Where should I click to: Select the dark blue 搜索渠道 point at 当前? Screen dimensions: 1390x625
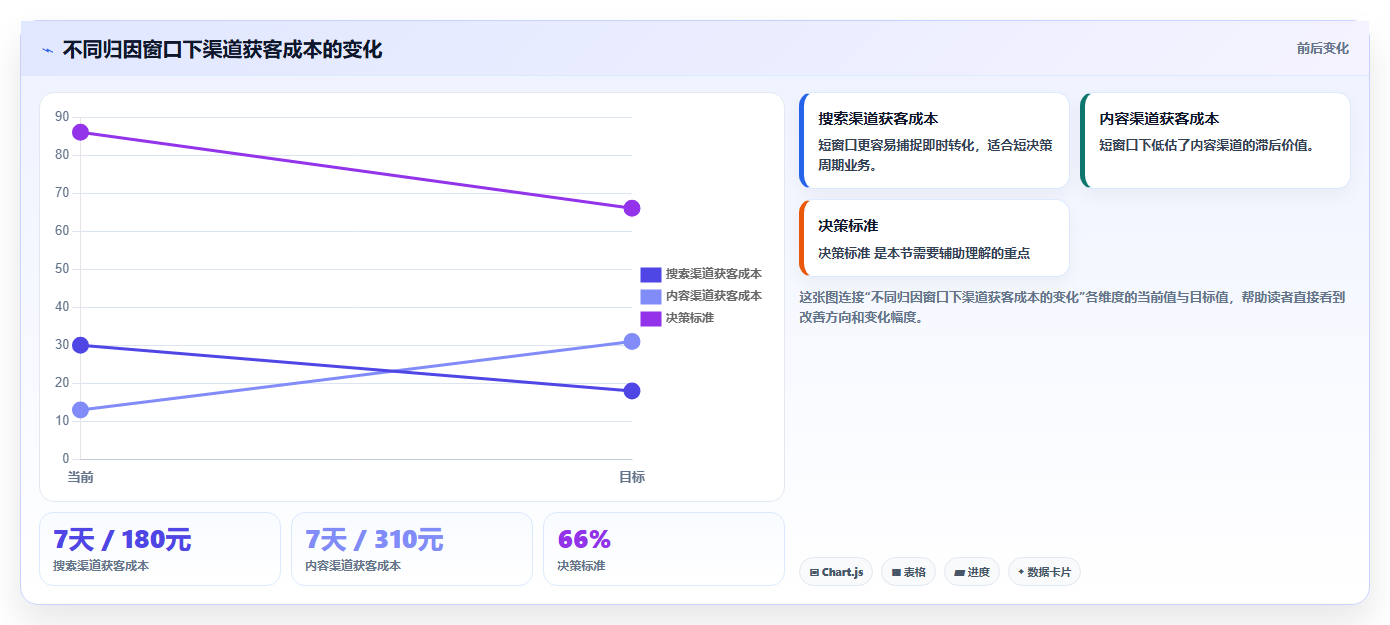pyautogui.click(x=81, y=345)
